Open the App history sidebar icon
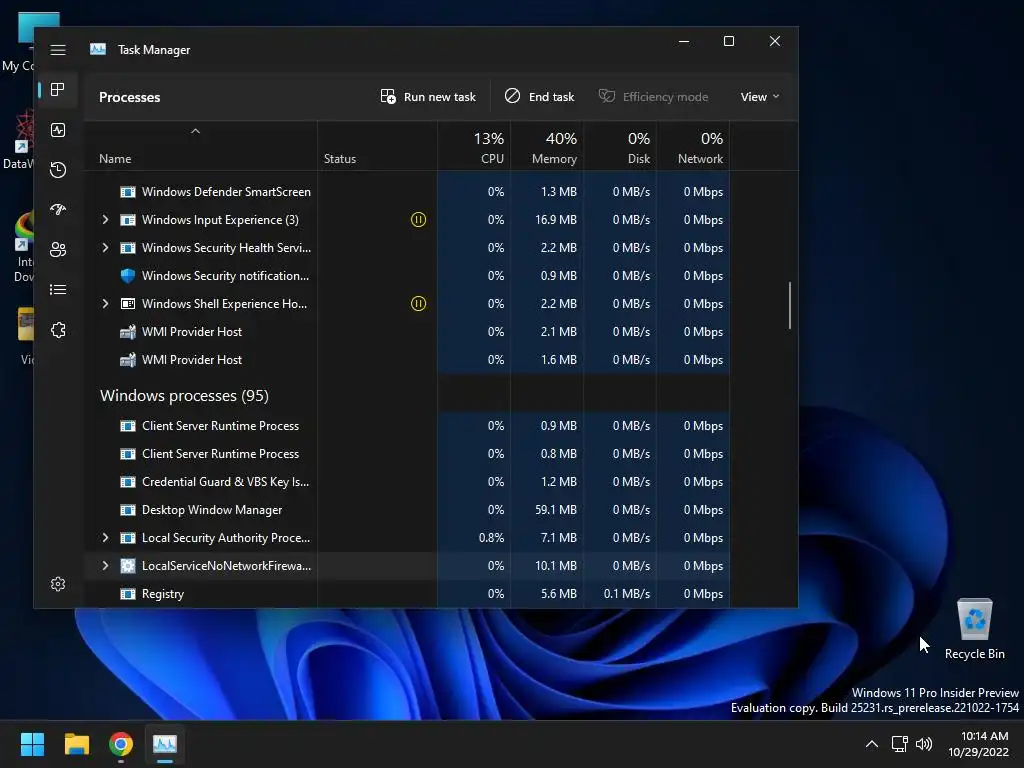 (58, 170)
